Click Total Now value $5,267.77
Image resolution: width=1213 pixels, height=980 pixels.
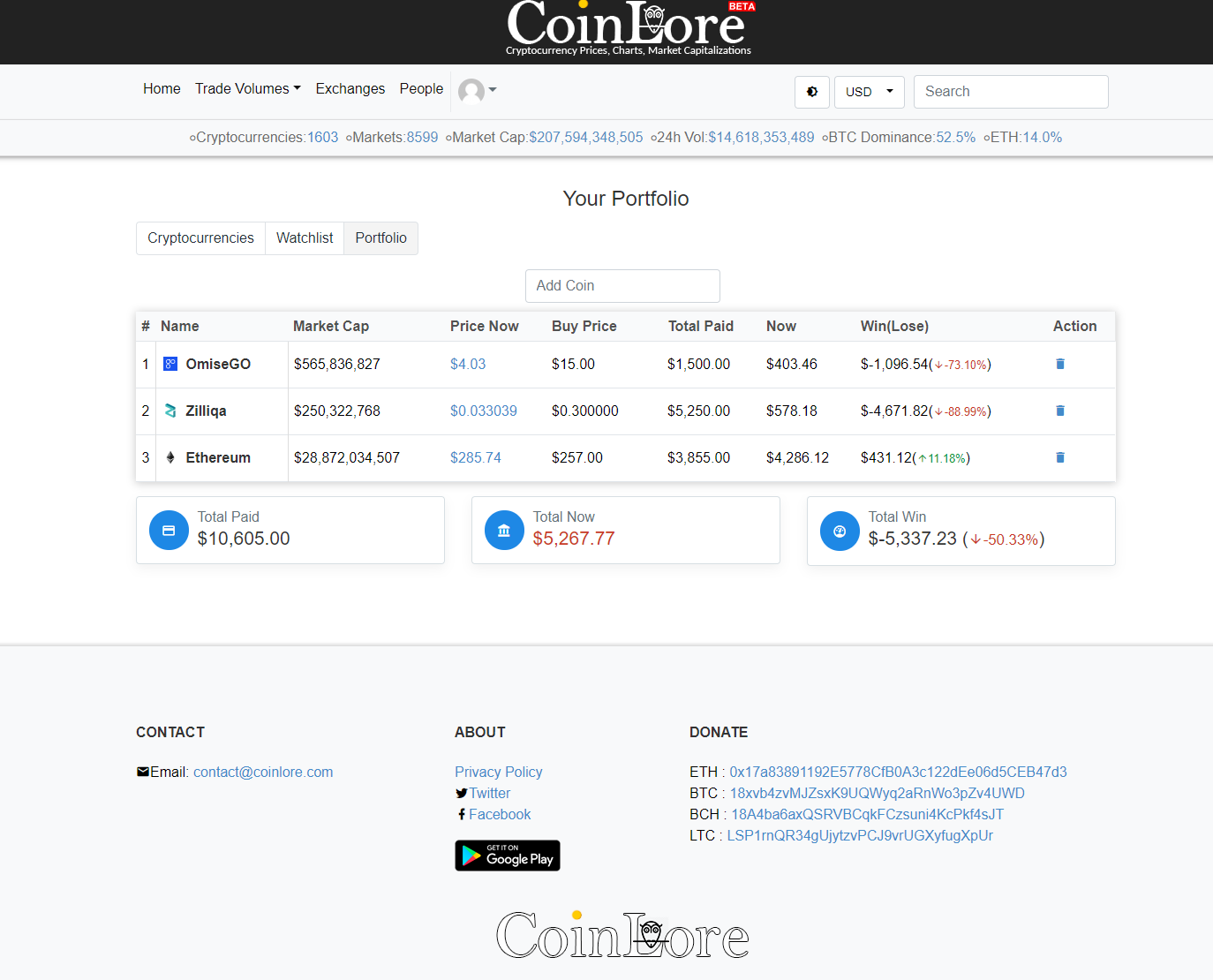574,539
